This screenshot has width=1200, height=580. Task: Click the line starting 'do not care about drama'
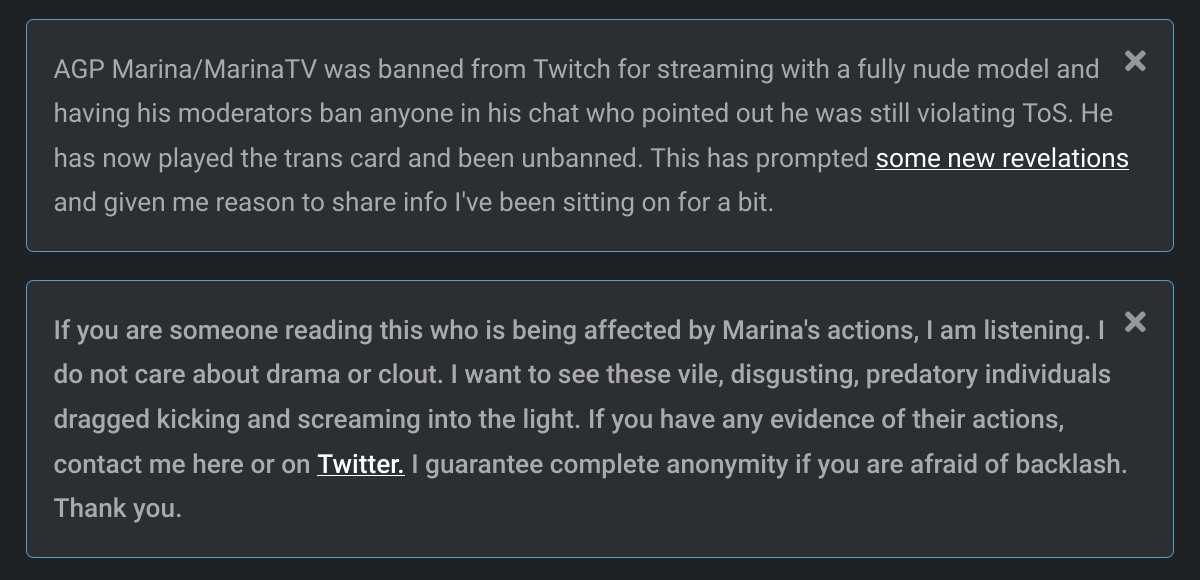point(582,374)
